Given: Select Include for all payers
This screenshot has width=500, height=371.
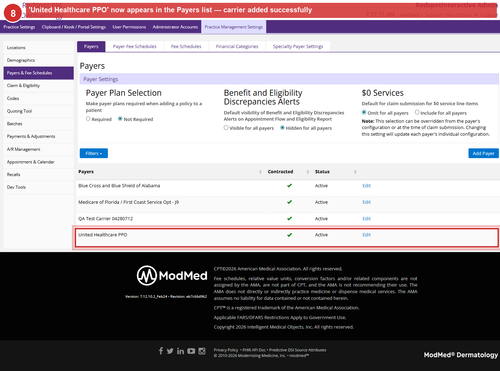Looking at the screenshot, I should click(x=417, y=112).
